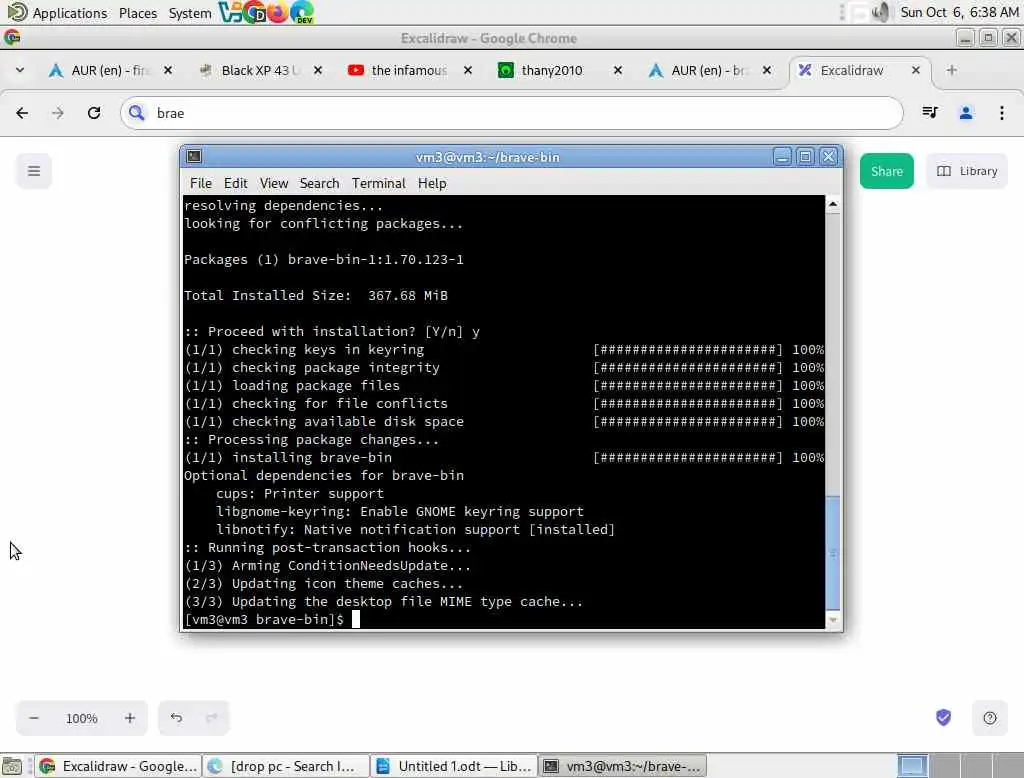The height and width of the screenshot is (778, 1024).
Task: Open the terminal Terminal menu
Action: pos(379,184)
